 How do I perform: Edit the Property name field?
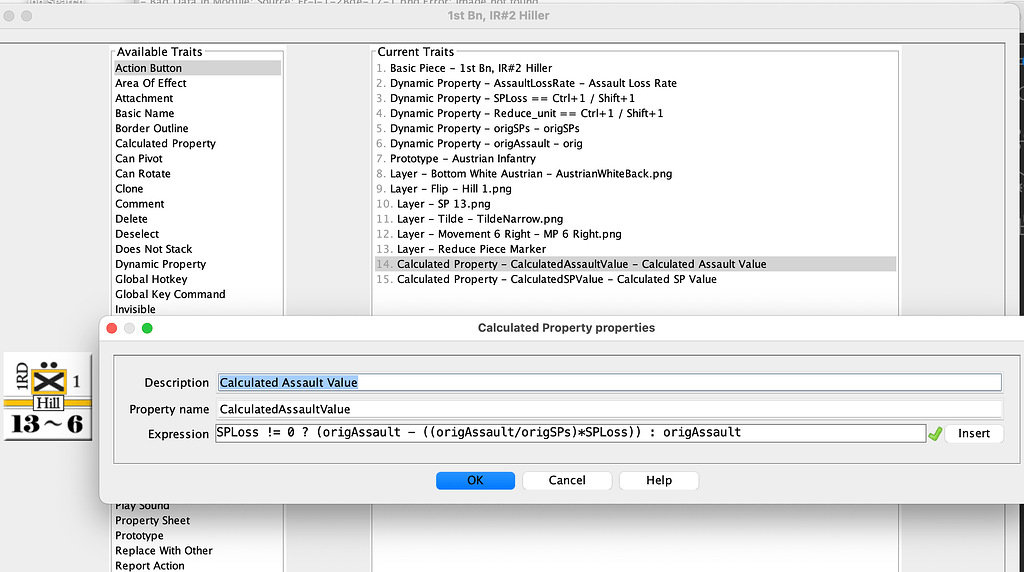[x=609, y=409]
